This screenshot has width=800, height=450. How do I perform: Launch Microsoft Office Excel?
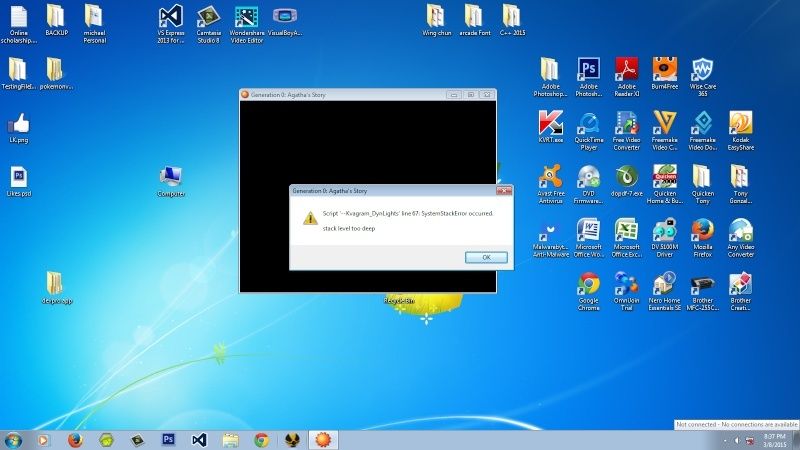tap(627, 238)
